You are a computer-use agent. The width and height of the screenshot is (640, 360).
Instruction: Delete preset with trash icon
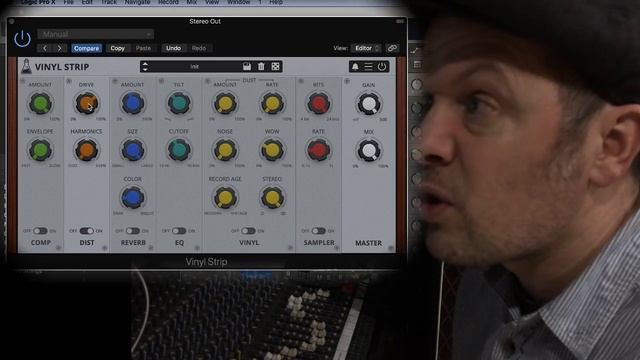(x=261, y=67)
